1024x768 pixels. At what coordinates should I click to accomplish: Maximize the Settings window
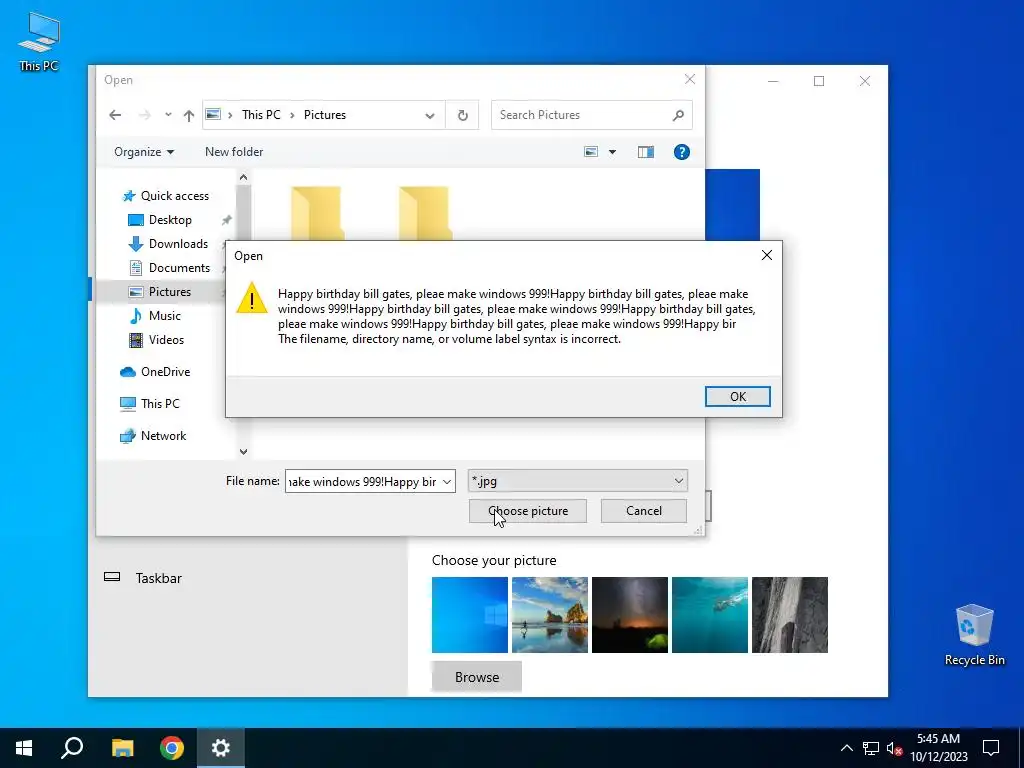pos(819,81)
